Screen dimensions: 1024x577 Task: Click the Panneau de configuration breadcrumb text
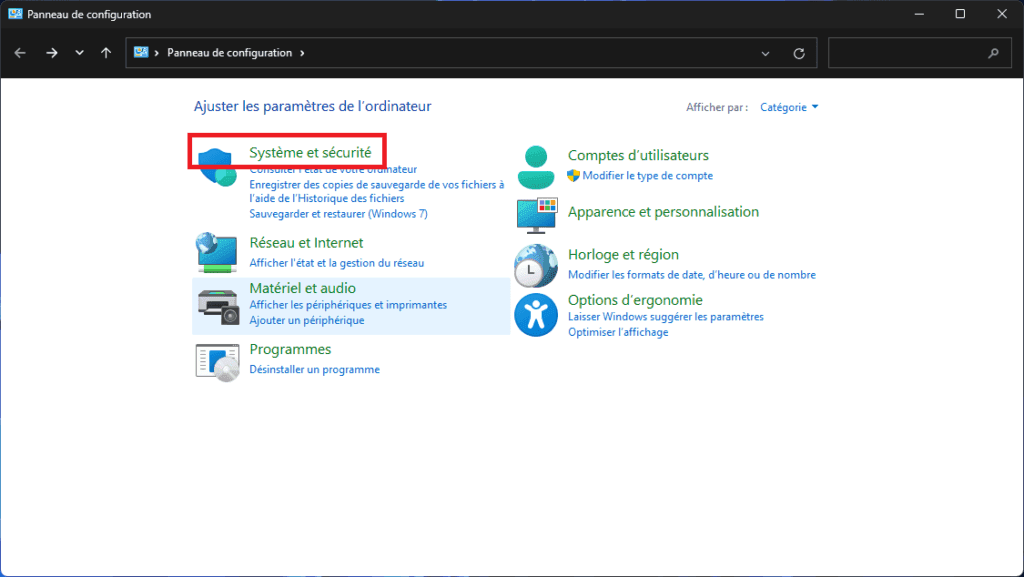coord(229,53)
